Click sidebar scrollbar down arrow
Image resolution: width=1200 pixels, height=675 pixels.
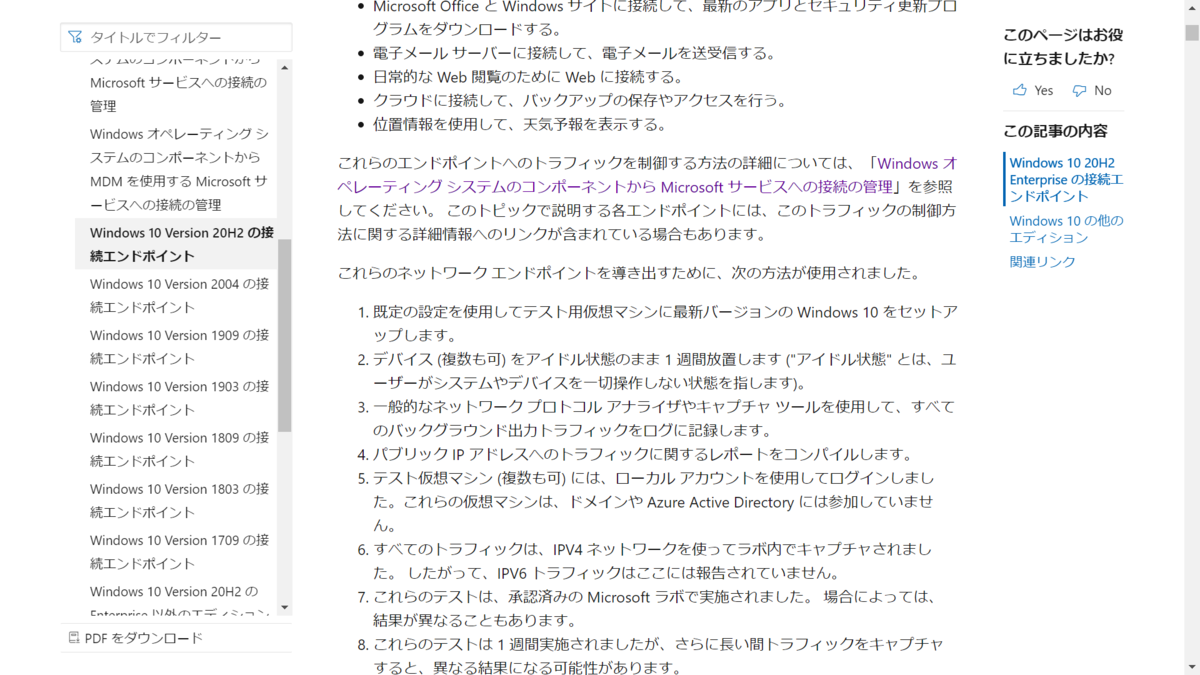pos(284,607)
